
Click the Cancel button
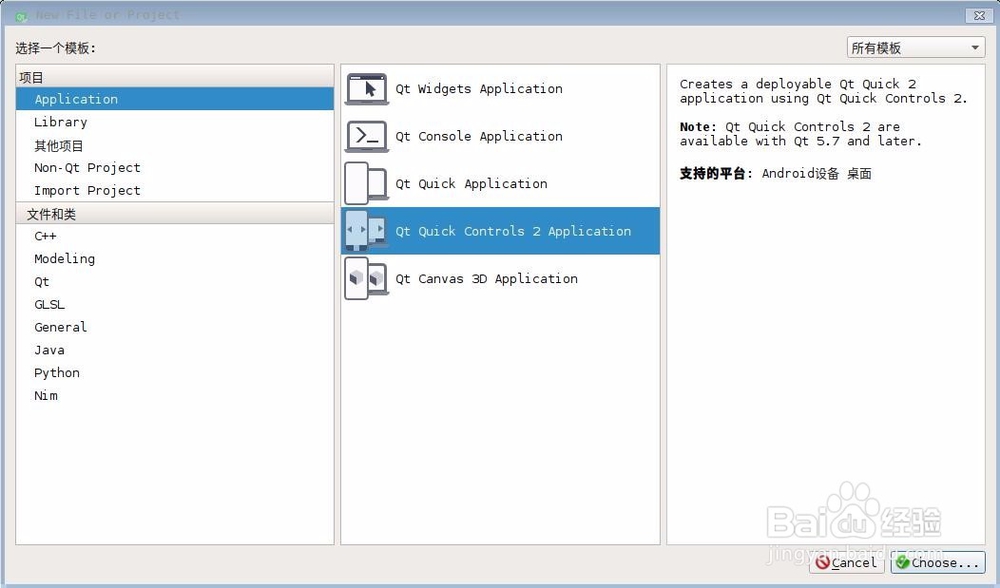click(847, 562)
